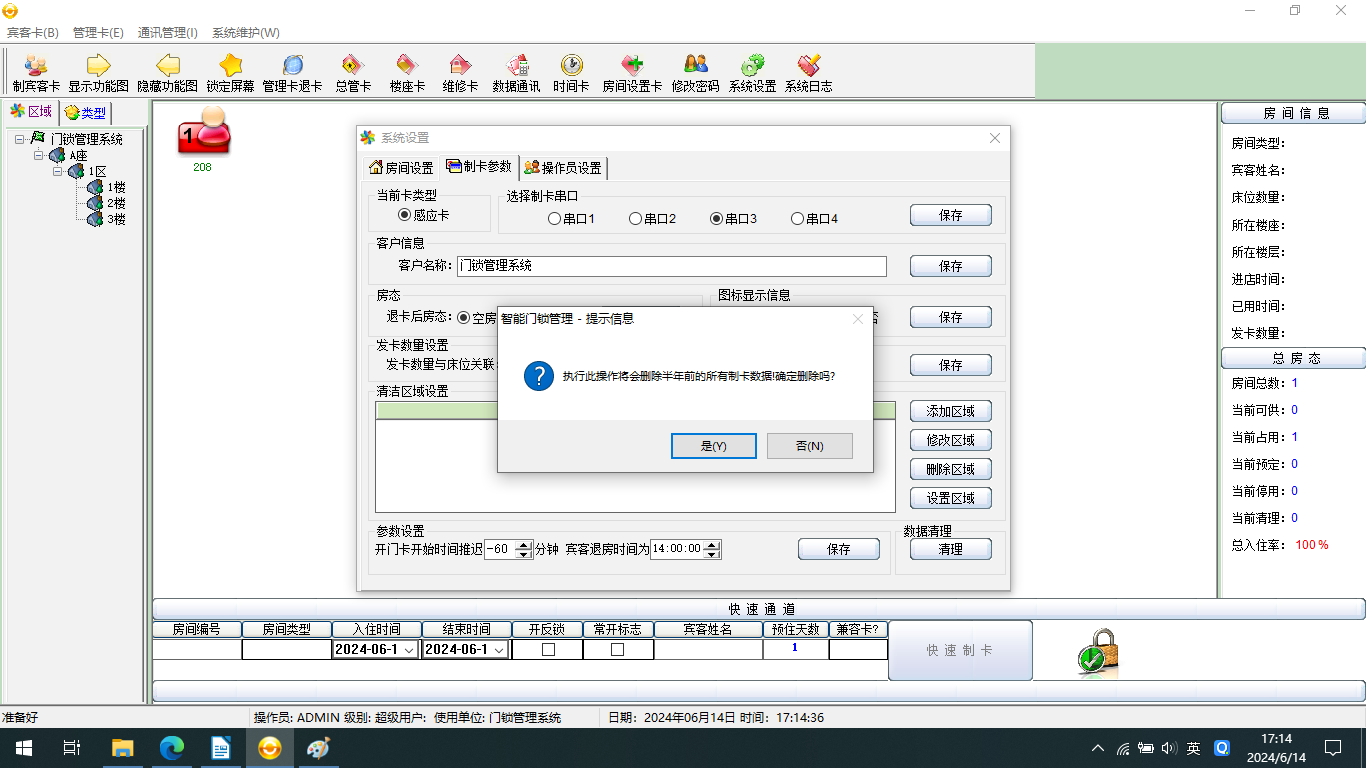Switch to the 操作员设置 tab
1366x778 pixels.
click(x=563, y=167)
